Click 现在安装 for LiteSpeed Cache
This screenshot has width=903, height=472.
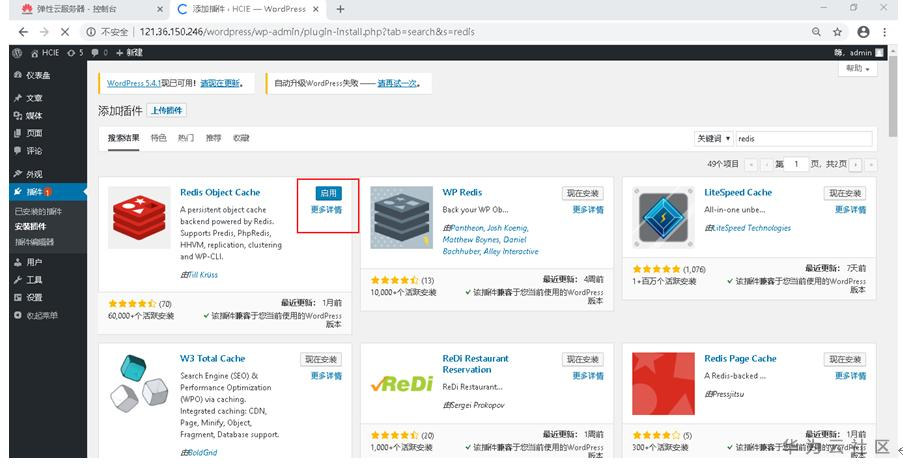pos(845,193)
